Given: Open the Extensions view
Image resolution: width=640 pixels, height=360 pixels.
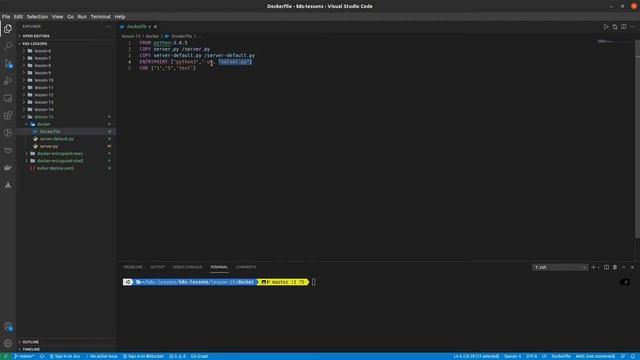Looking at the screenshot, I should [8, 116].
